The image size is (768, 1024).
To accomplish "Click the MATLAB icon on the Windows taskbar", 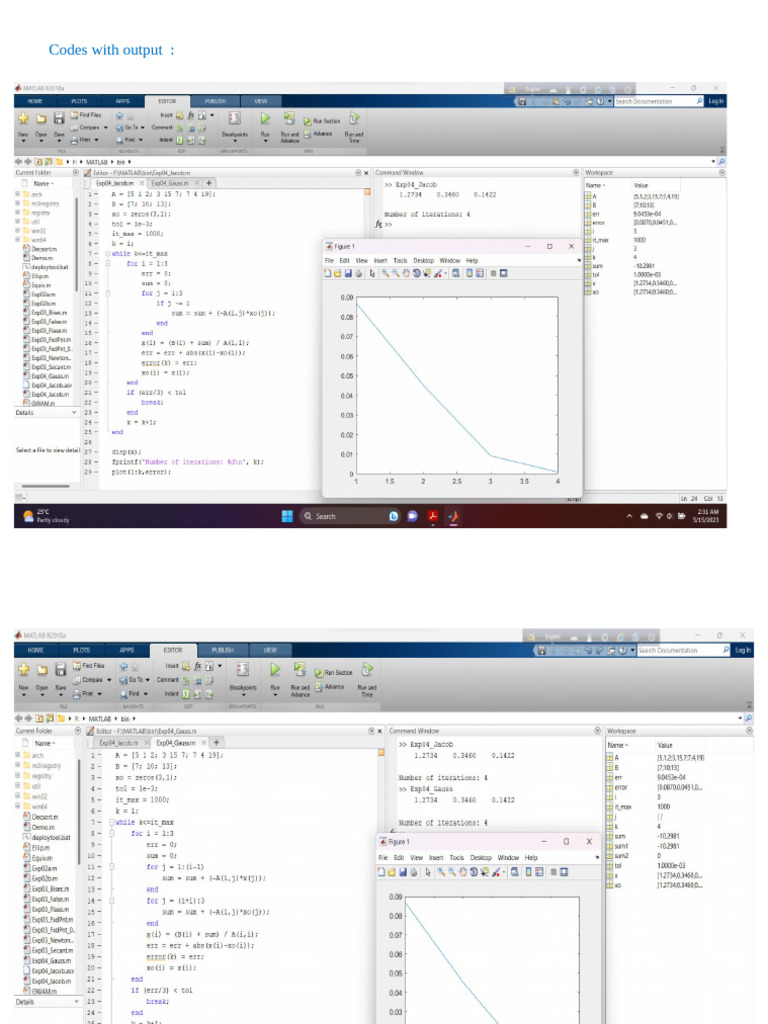I will (x=453, y=516).
